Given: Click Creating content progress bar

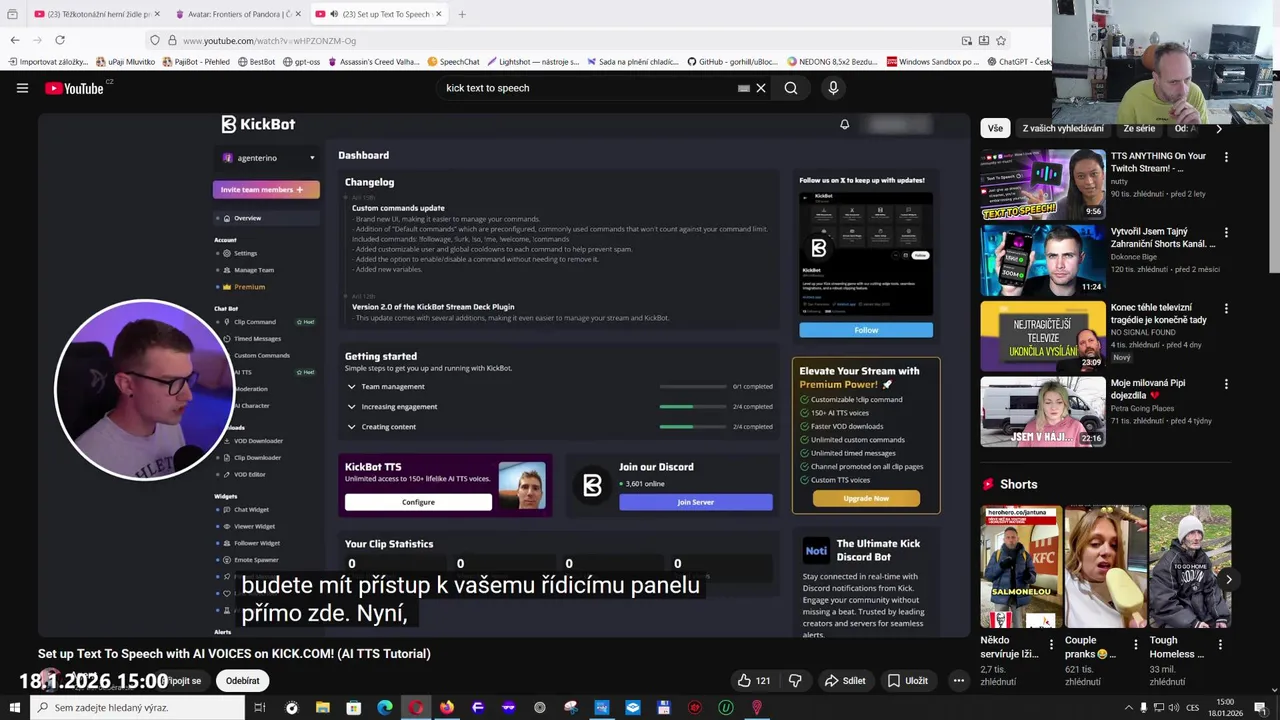Looking at the screenshot, I should (693, 427).
